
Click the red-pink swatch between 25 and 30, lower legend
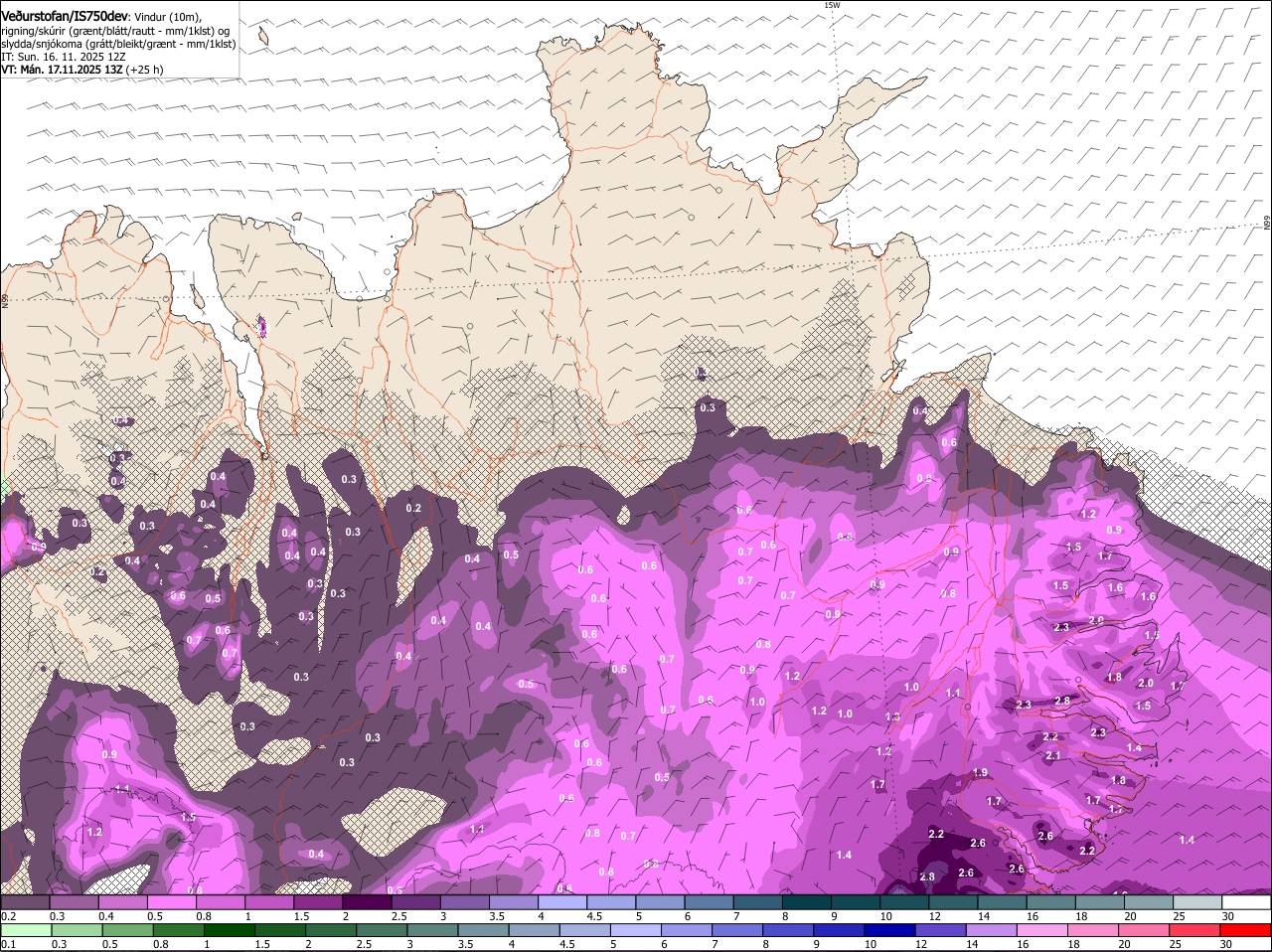(1195, 930)
